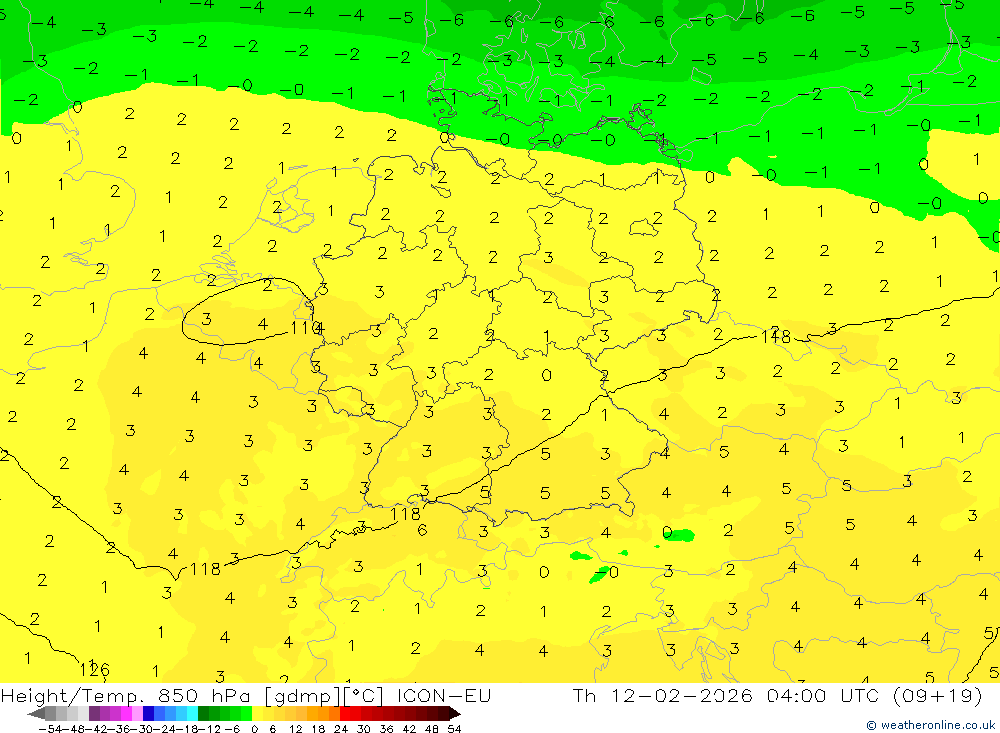Click the '(09+19)' forecast run label
The image size is (1000, 733).
(x=938, y=695)
